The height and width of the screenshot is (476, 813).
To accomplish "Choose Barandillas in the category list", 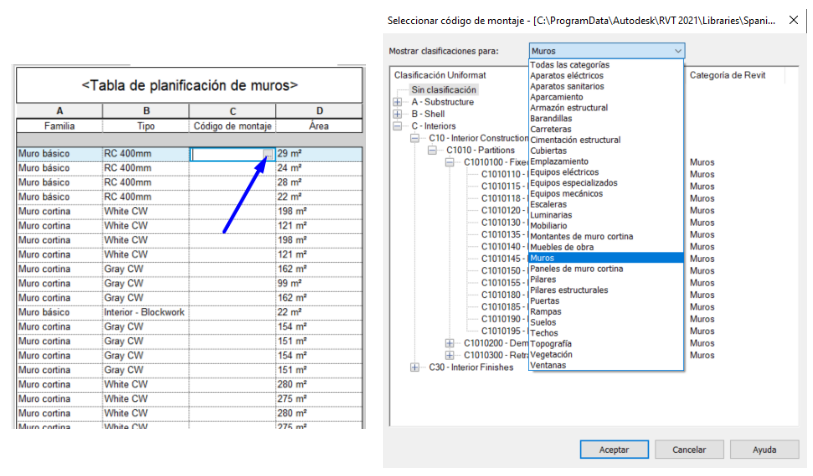I will (606, 119).
